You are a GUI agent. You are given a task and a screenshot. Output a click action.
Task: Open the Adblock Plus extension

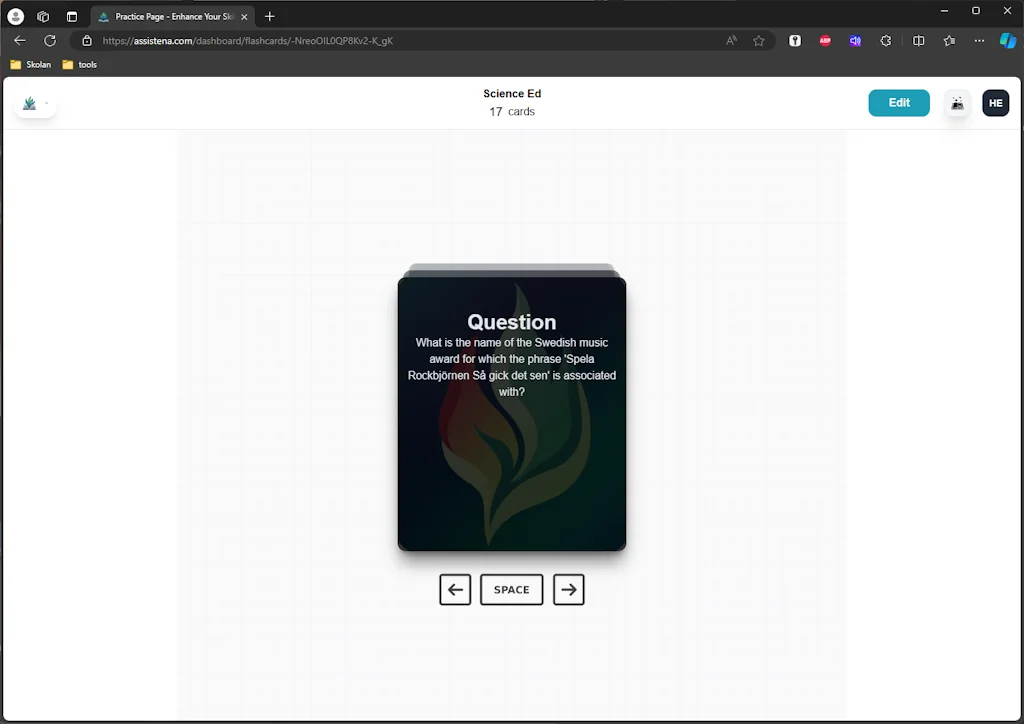(825, 41)
